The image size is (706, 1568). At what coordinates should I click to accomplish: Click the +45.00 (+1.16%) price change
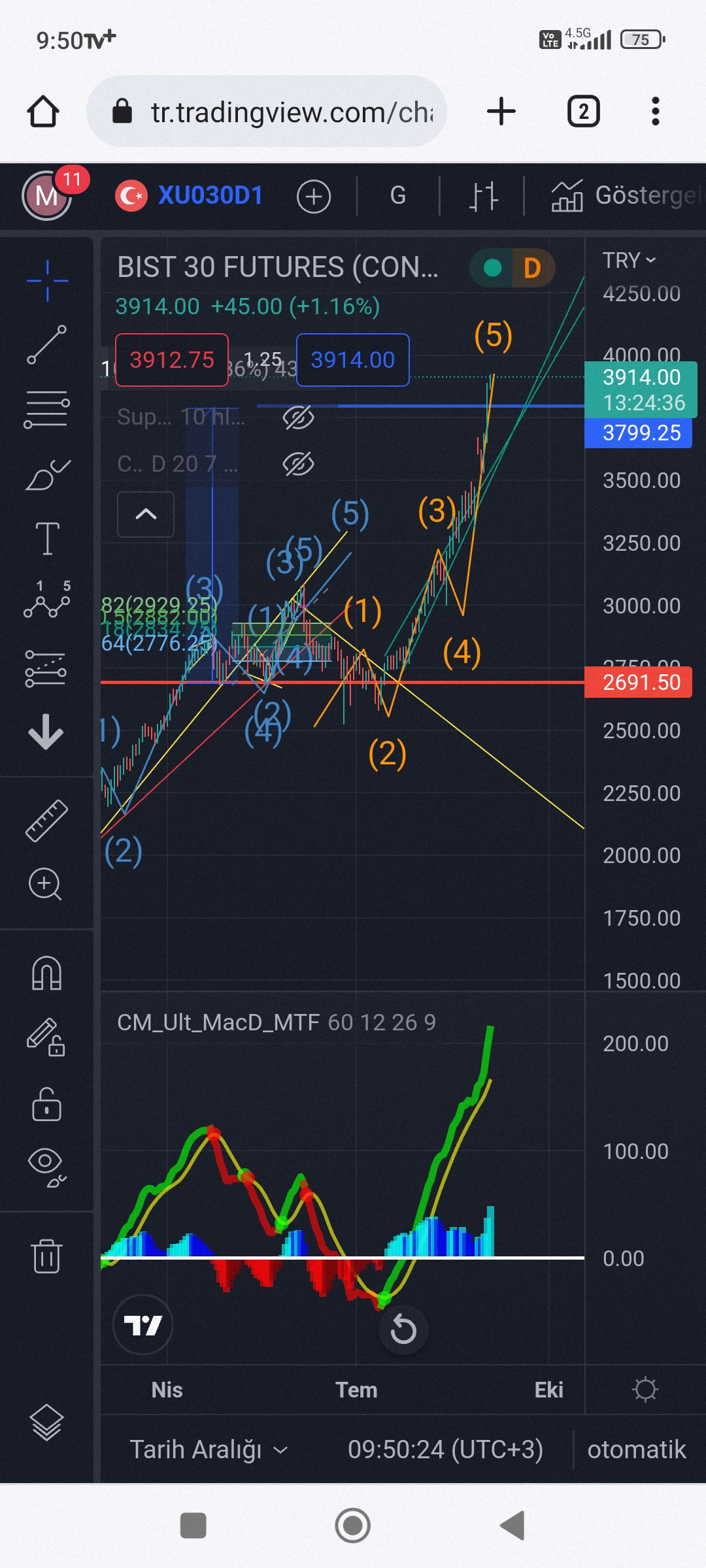(x=295, y=306)
